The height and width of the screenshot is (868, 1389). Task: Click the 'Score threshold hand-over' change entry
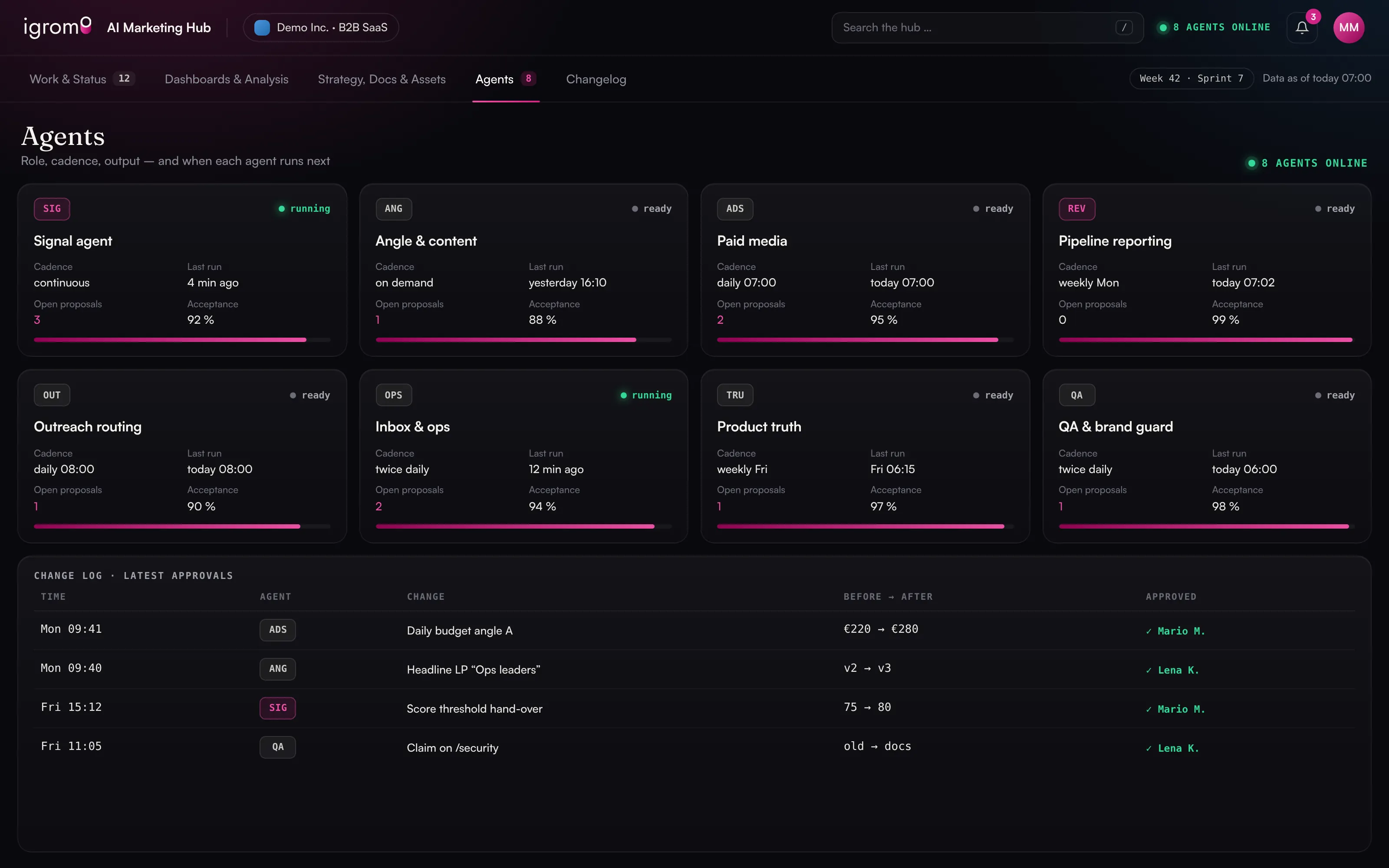[474, 709]
